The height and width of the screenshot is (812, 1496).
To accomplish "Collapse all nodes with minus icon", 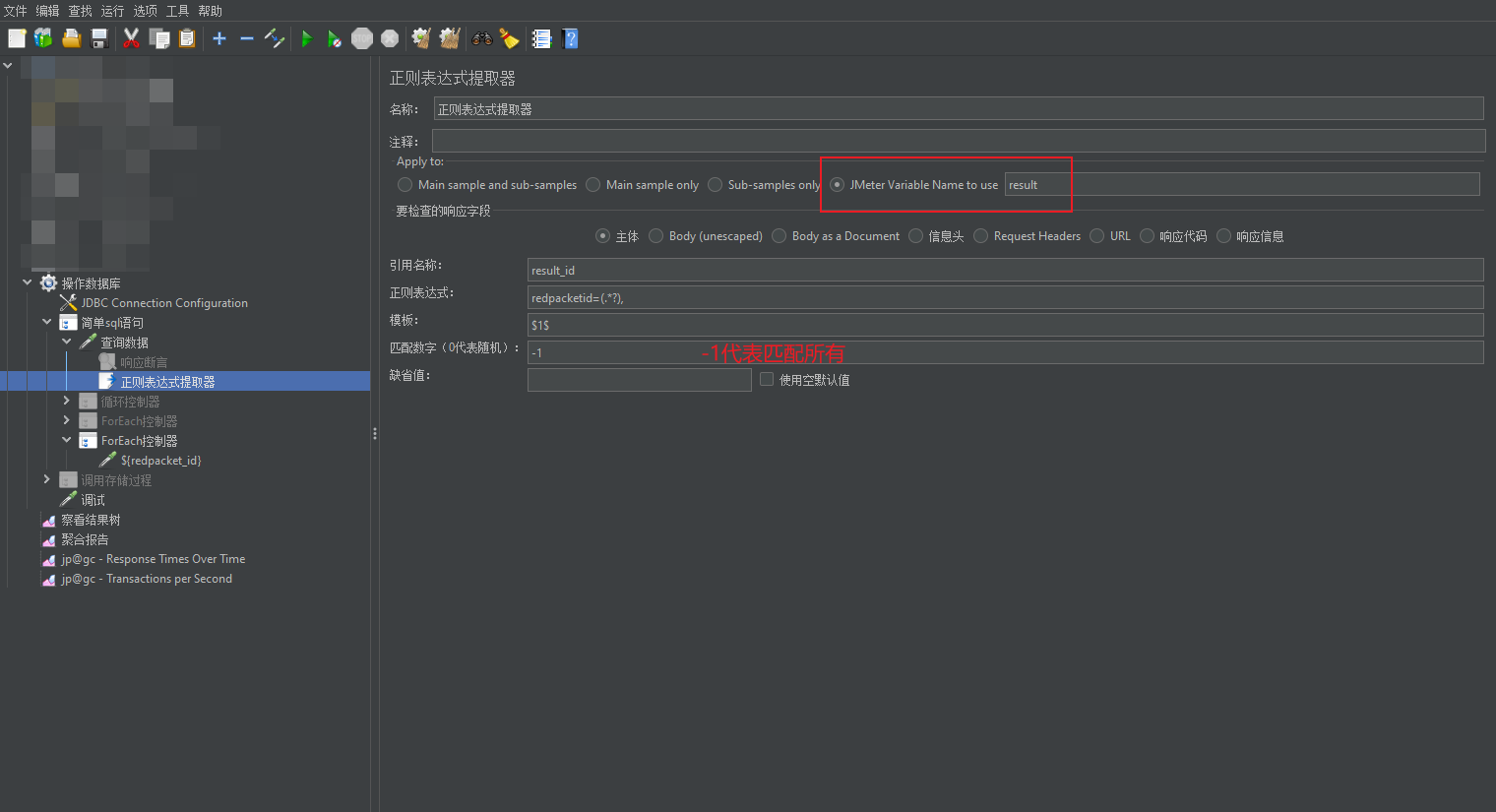I will coord(247,38).
